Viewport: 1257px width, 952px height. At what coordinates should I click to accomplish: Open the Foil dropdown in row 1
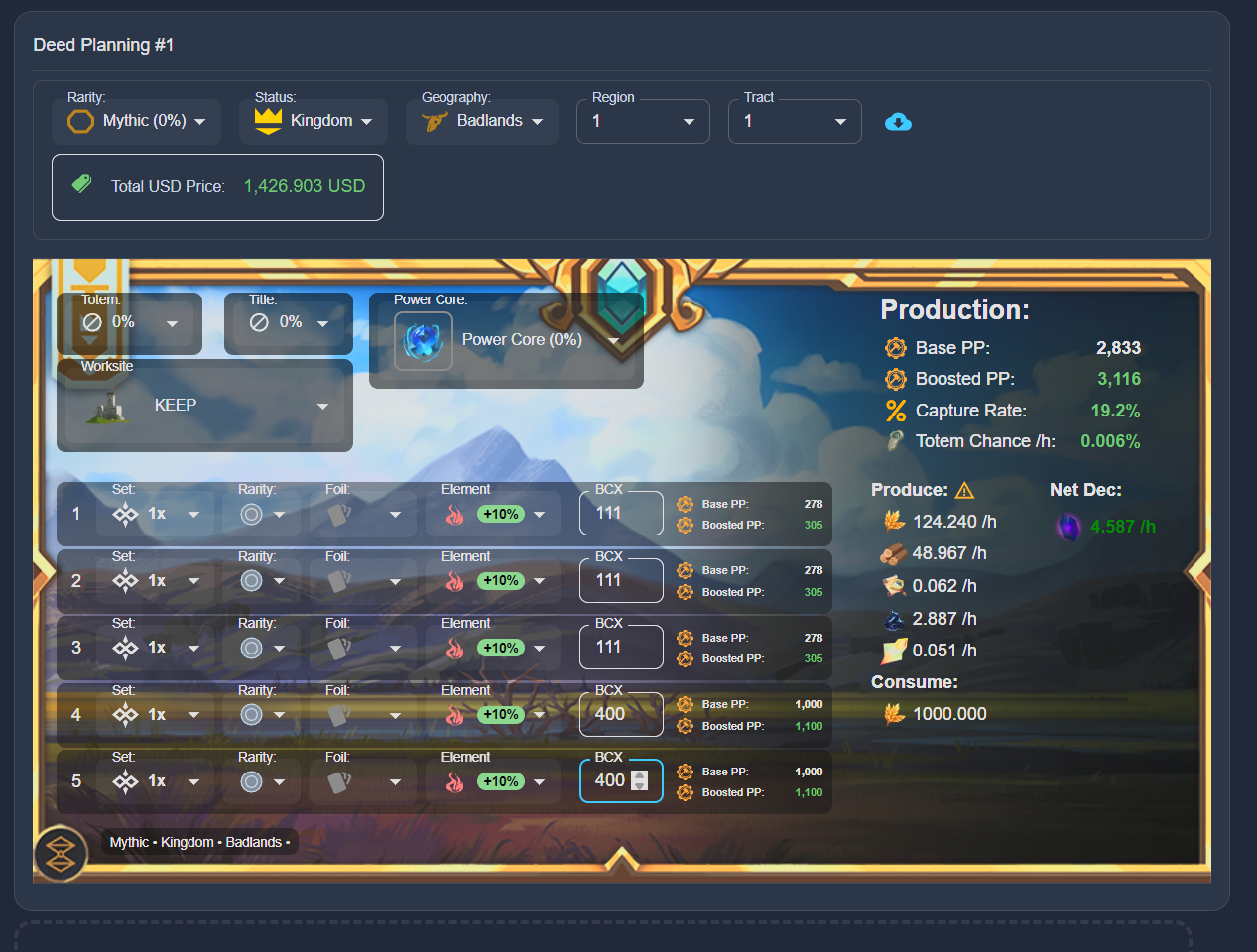(364, 514)
